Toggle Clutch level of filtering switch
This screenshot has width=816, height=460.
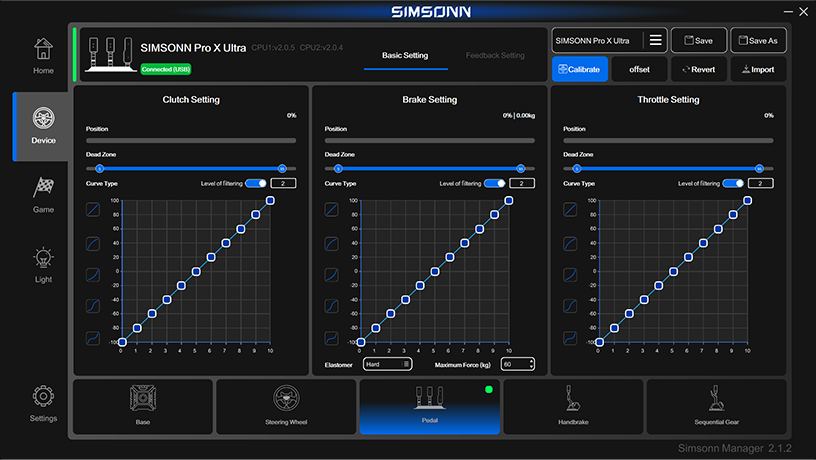pos(256,183)
